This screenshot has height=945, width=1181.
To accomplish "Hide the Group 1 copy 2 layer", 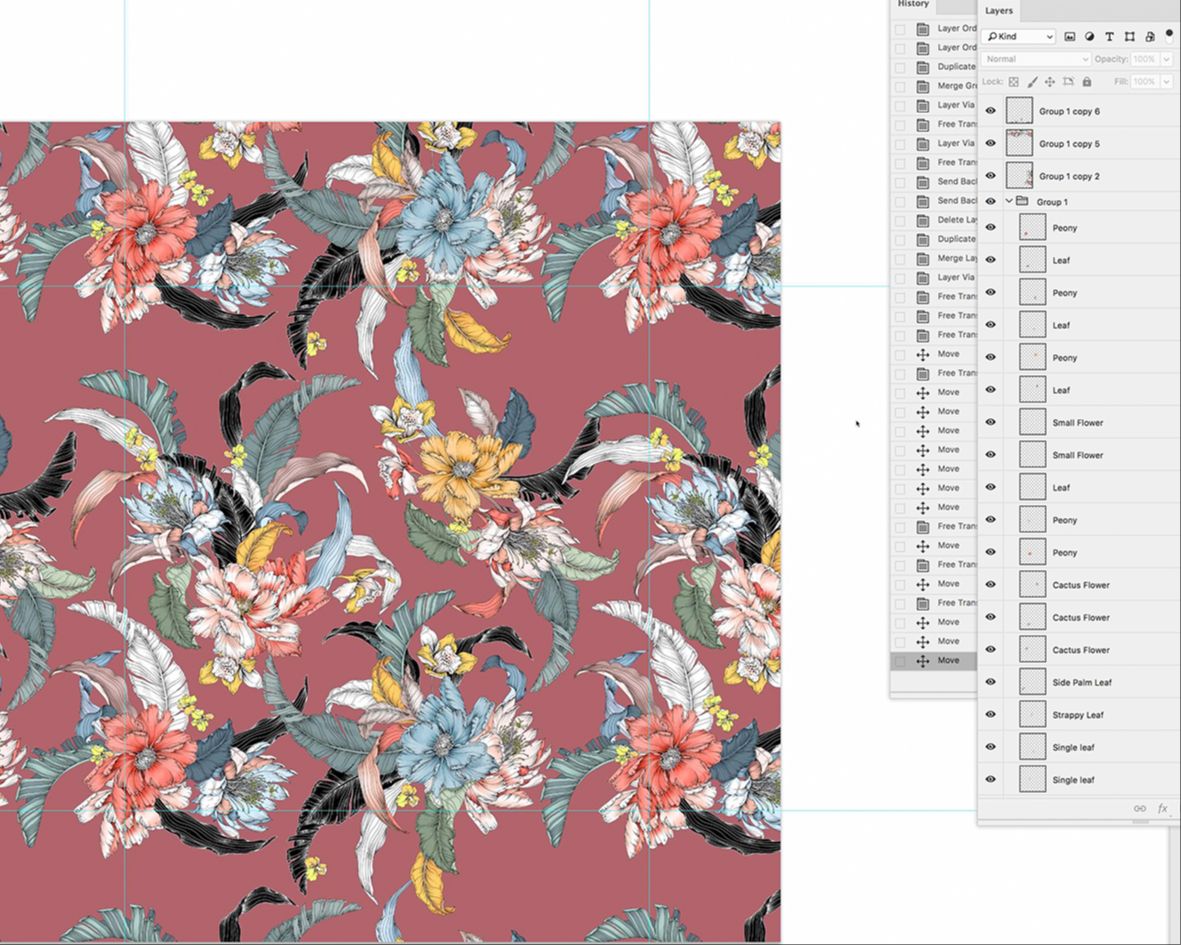I will point(990,175).
